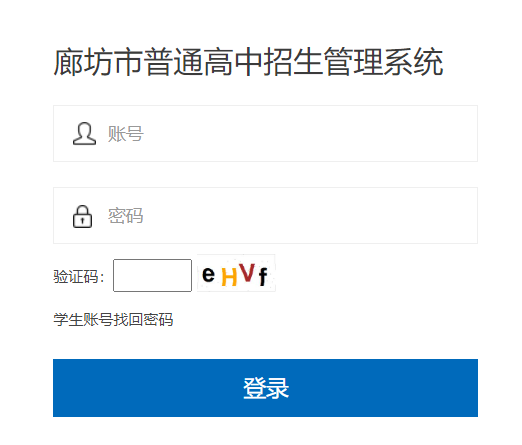Image resolution: width=522 pixels, height=445 pixels.
Task: Click the white 登录 text on button
Action: coord(266,388)
